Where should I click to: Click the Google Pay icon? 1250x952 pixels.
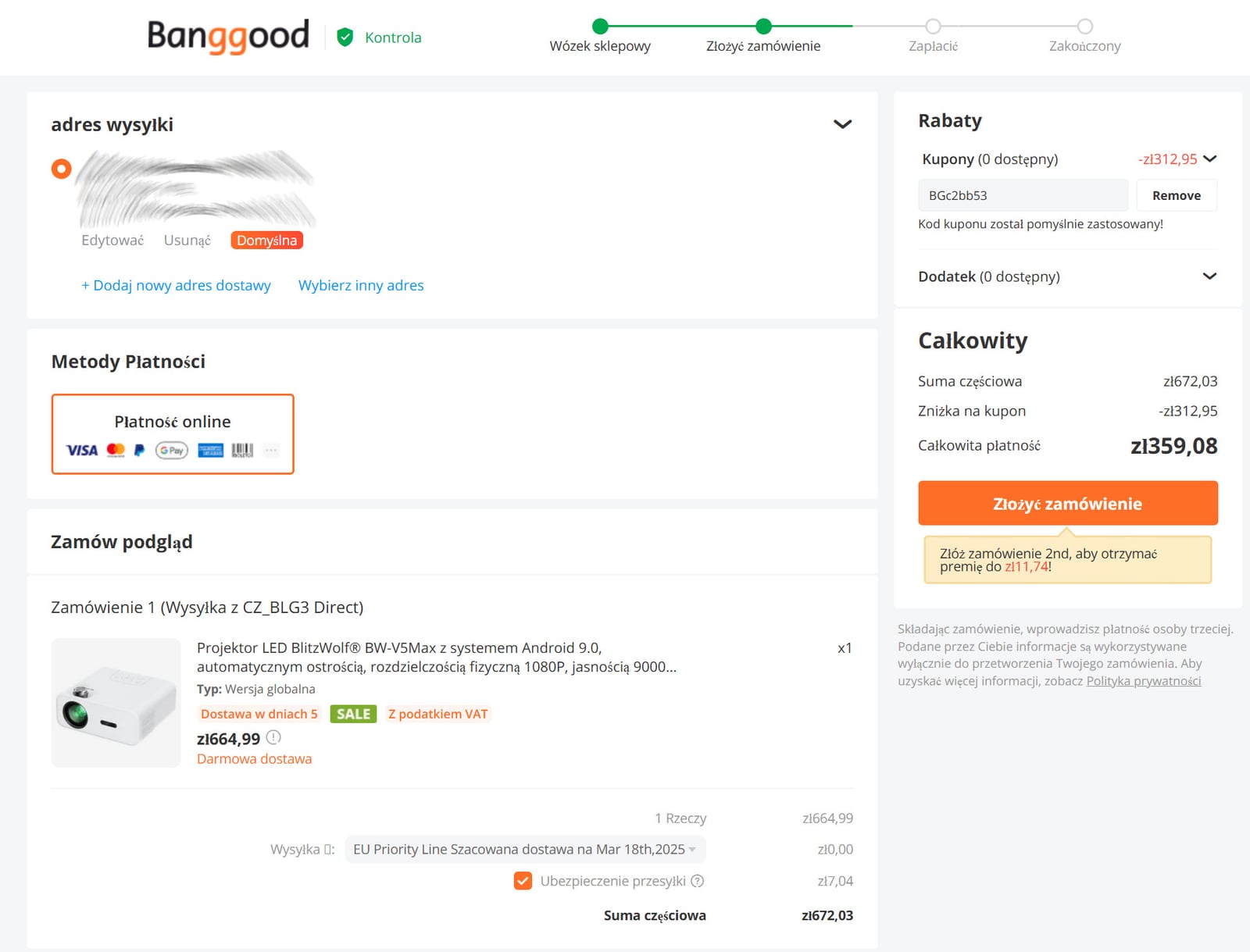[x=172, y=450]
